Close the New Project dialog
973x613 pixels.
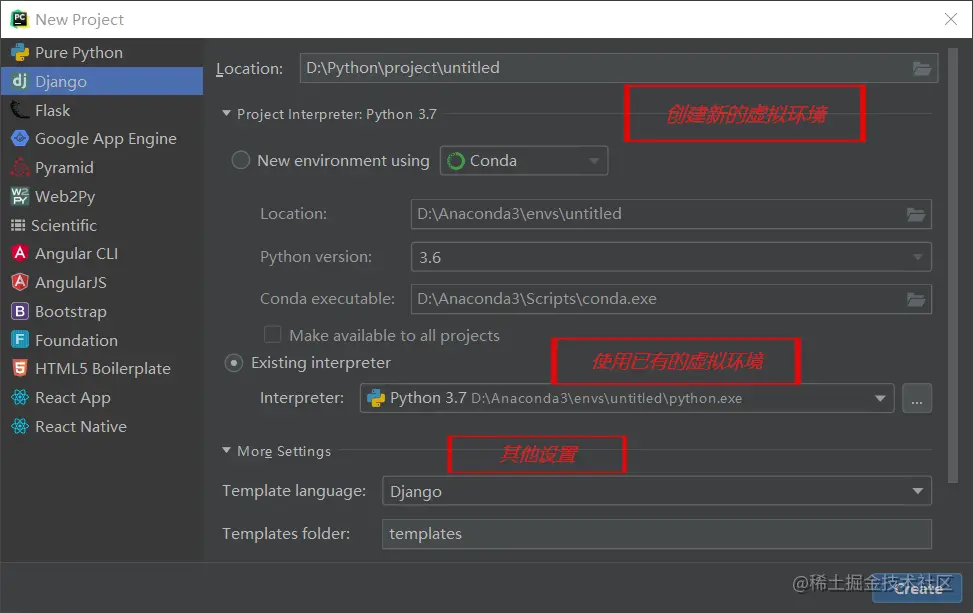tap(951, 19)
